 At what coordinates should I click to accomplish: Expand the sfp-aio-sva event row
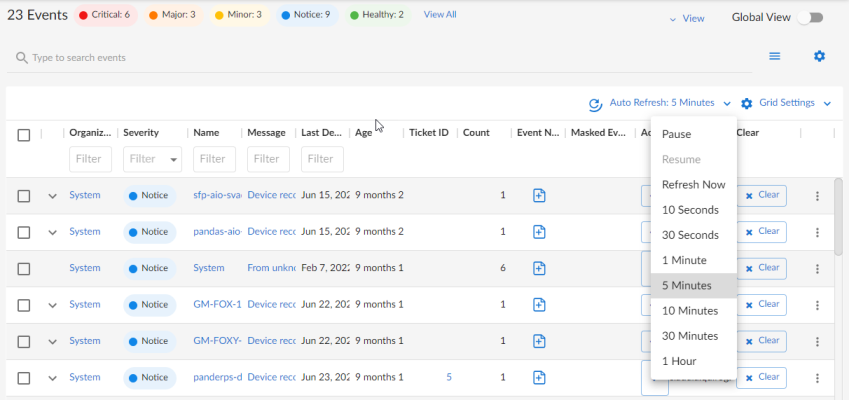point(52,196)
